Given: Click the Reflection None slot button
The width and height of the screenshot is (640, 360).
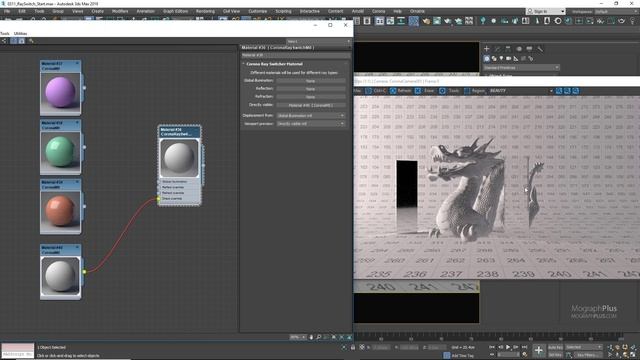Looking at the screenshot, I should point(311,89).
